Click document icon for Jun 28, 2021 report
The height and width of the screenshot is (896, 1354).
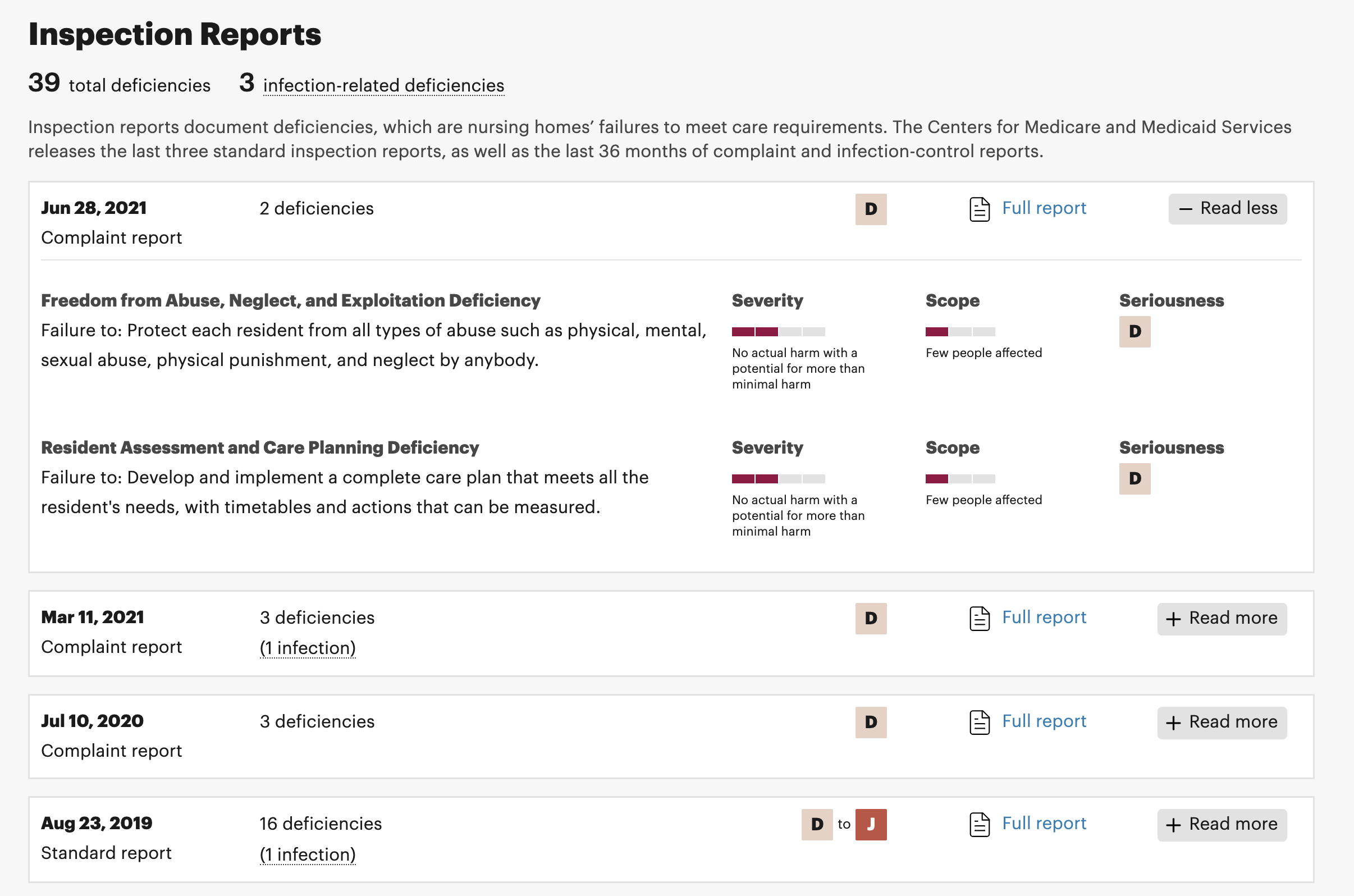click(979, 209)
